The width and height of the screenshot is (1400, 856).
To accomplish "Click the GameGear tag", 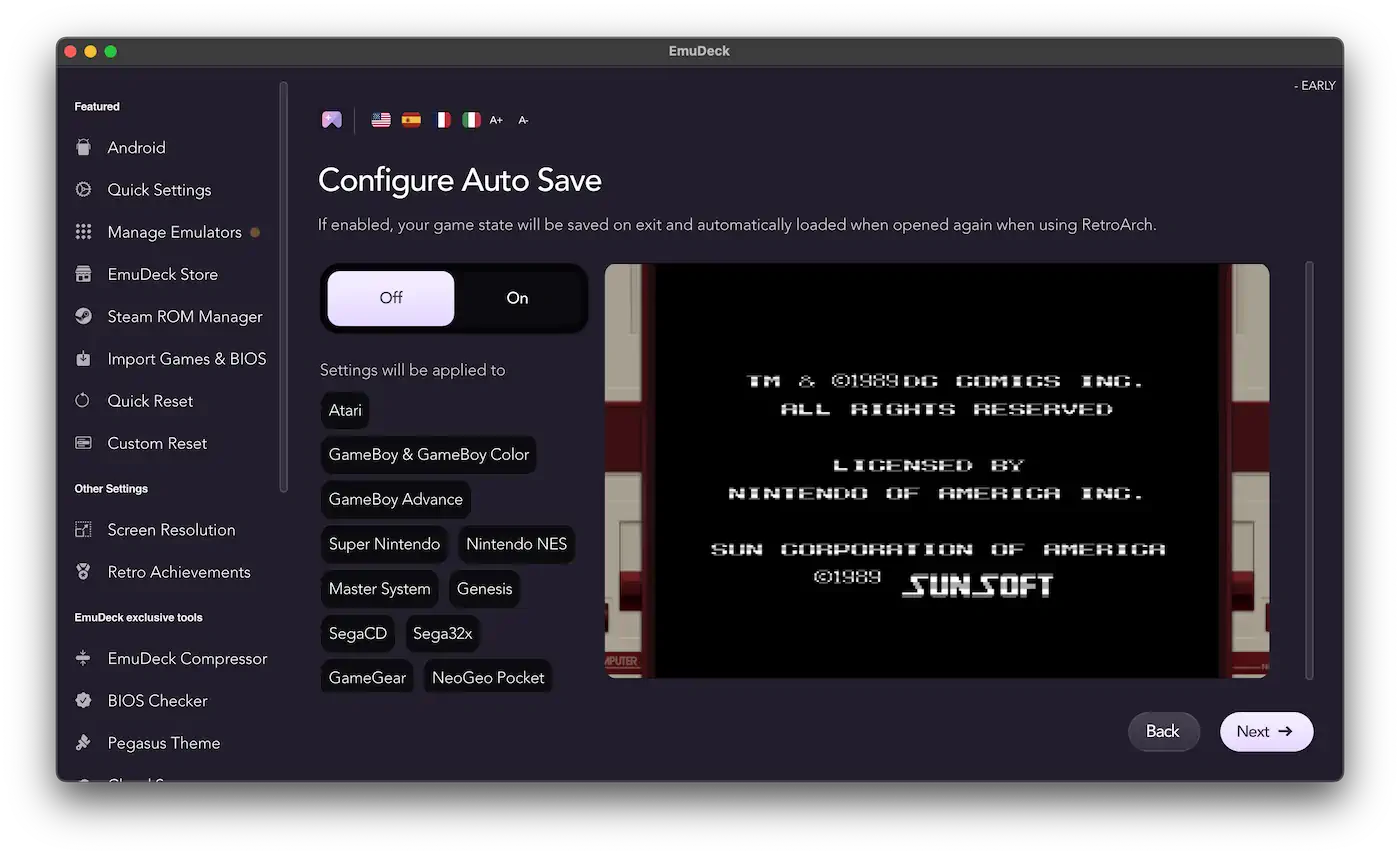I will [x=367, y=677].
